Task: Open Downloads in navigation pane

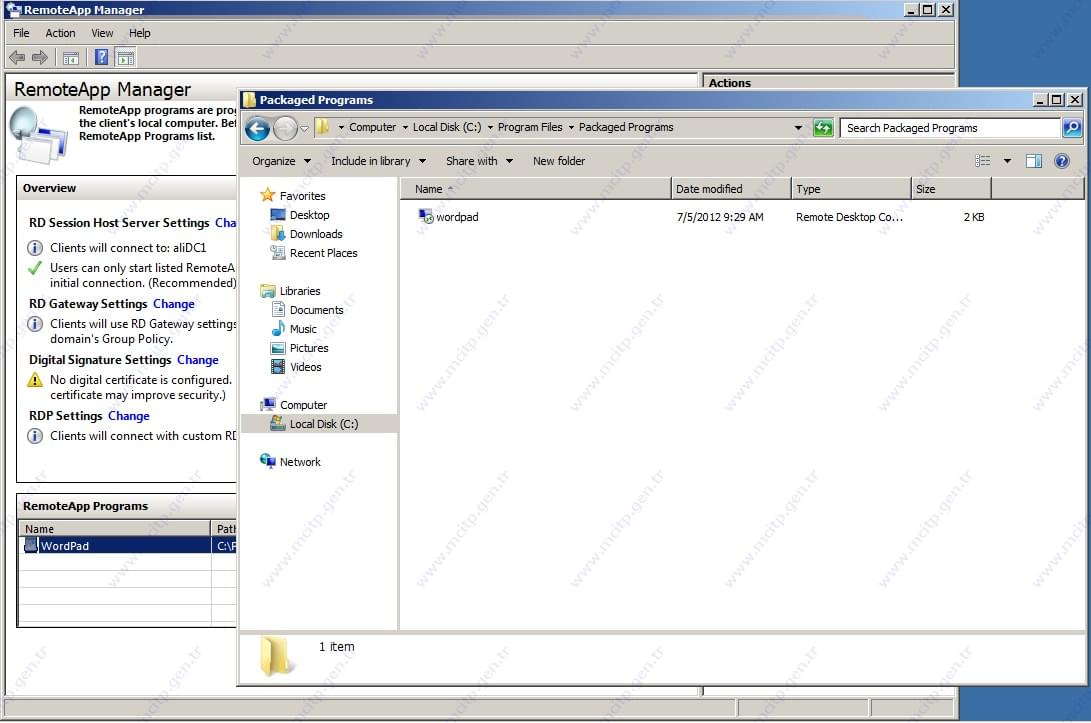Action: click(315, 234)
